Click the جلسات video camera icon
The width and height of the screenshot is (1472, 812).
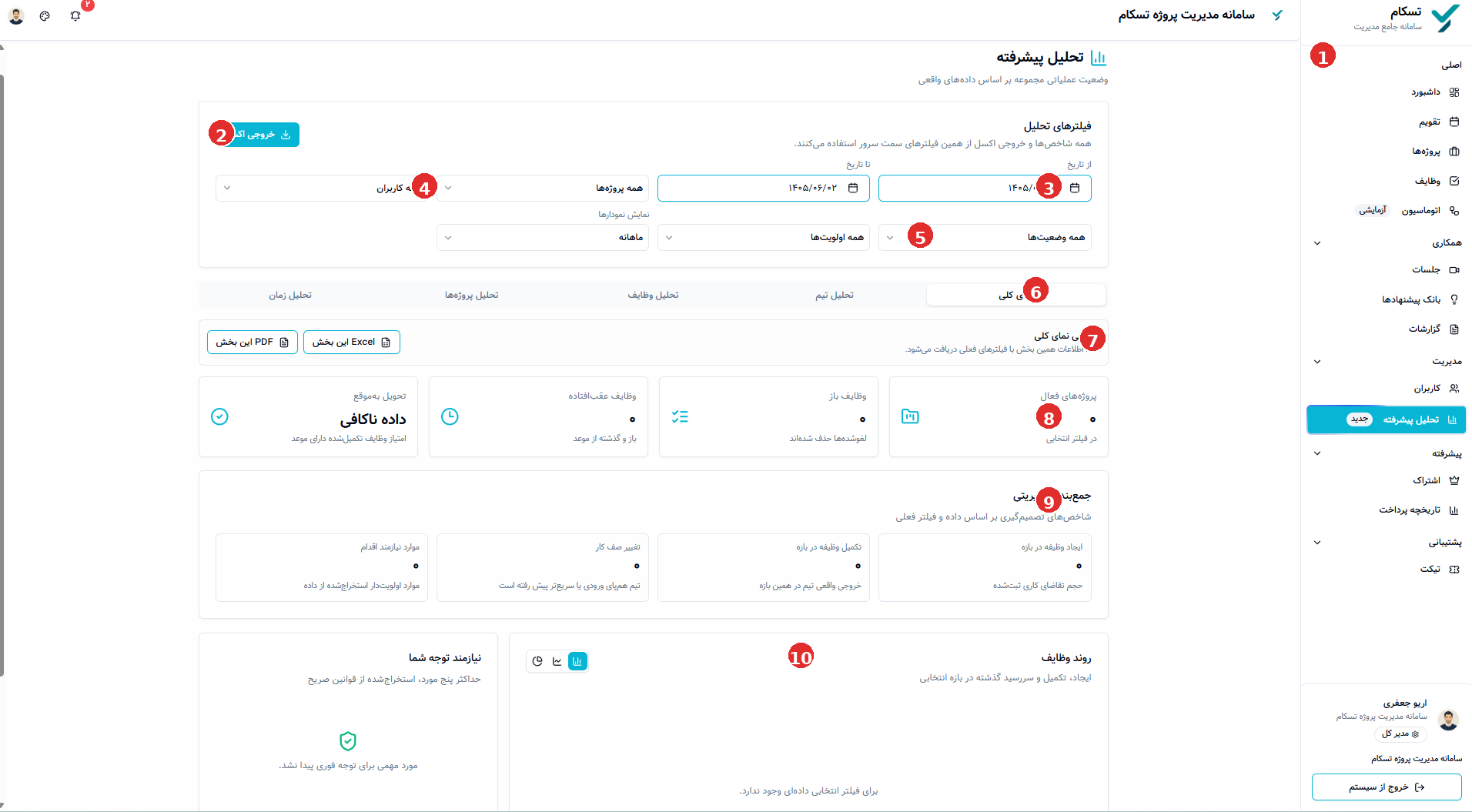pyautogui.click(x=1454, y=269)
